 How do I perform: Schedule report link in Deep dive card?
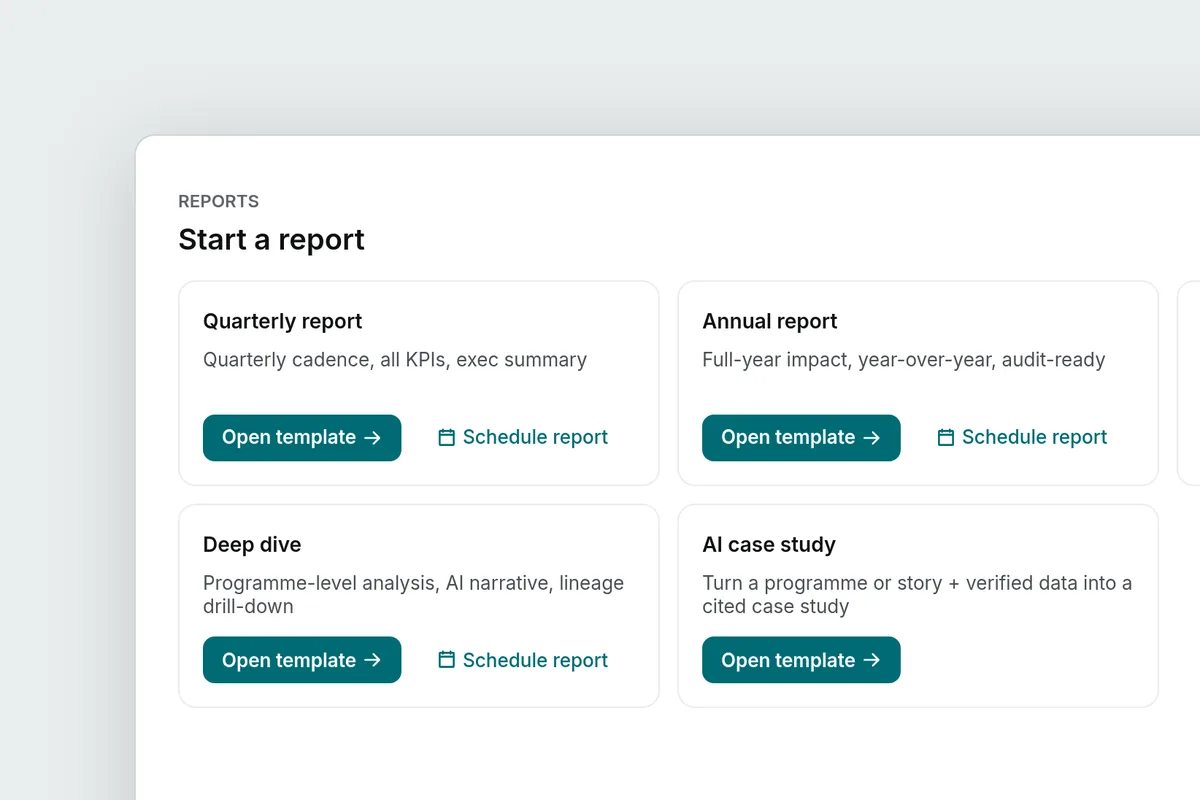(523, 660)
